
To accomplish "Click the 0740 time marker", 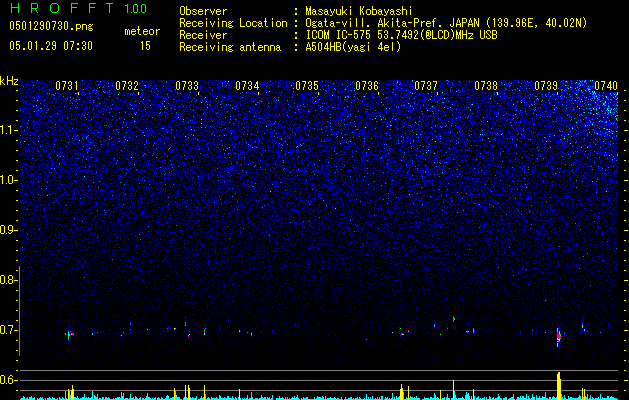I will 606,86.
